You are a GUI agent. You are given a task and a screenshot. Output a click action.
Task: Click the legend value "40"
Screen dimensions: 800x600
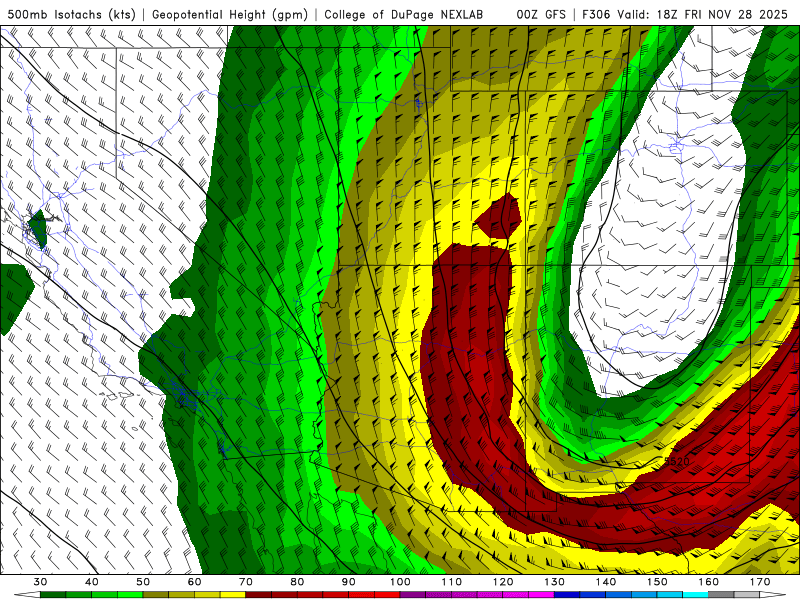[x=91, y=582]
